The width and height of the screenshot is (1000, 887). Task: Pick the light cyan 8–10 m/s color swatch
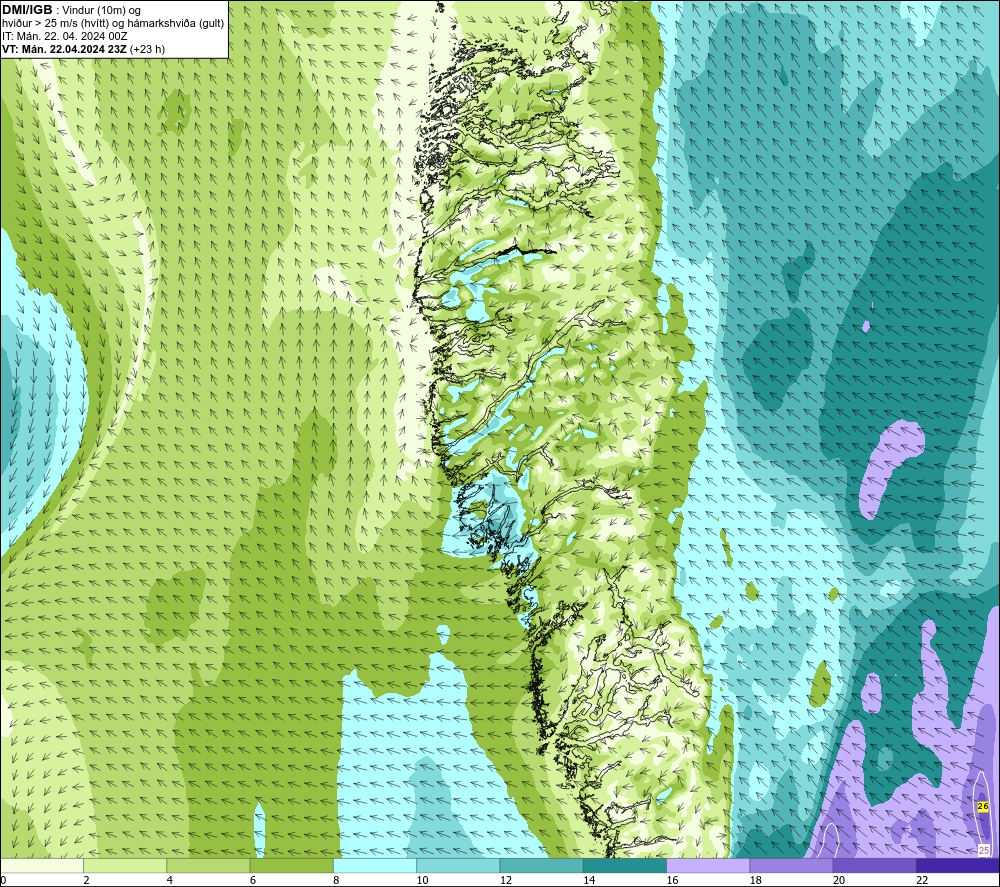click(x=375, y=865)
